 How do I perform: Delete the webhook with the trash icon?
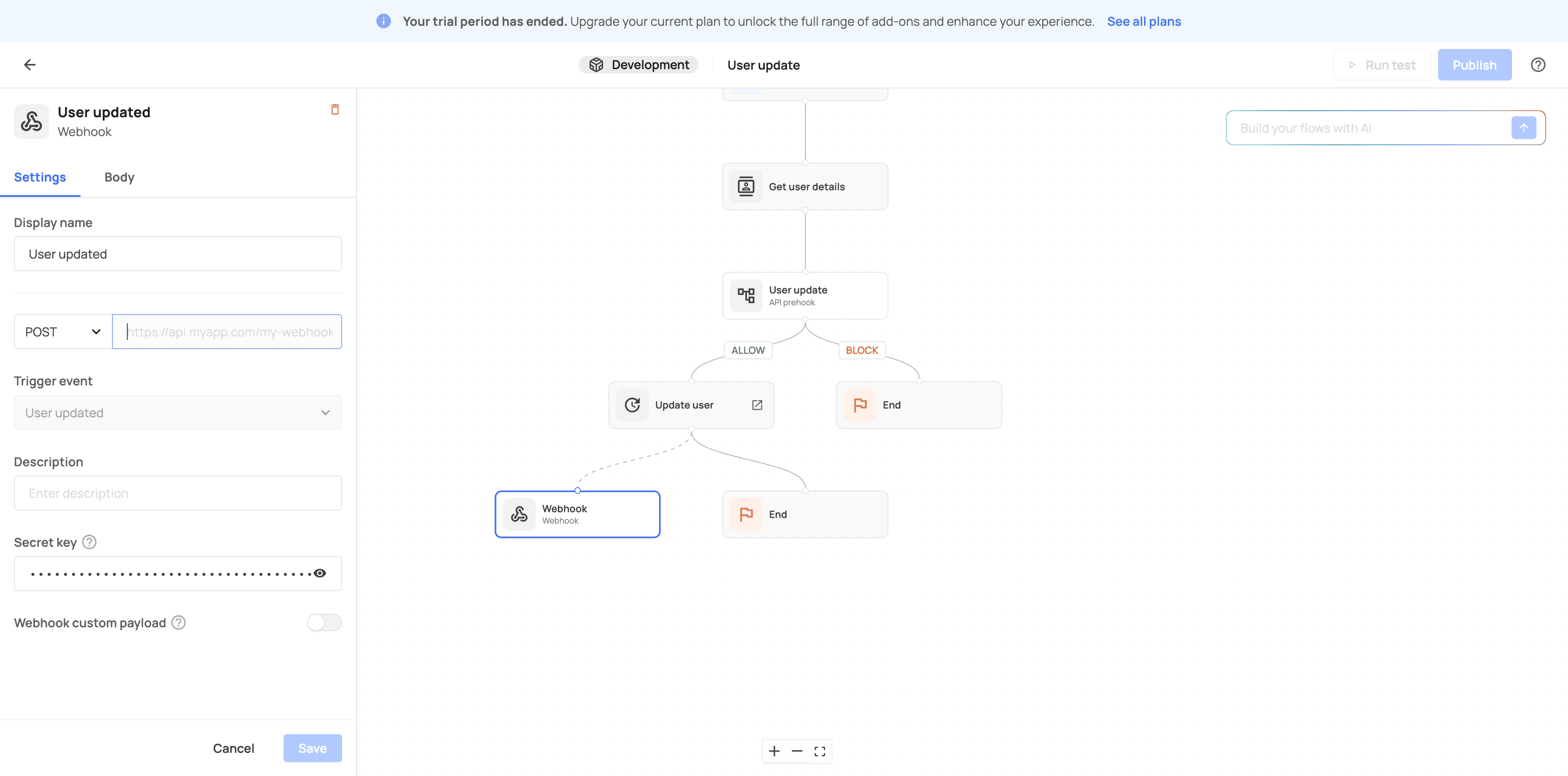(x=335, y=109)
